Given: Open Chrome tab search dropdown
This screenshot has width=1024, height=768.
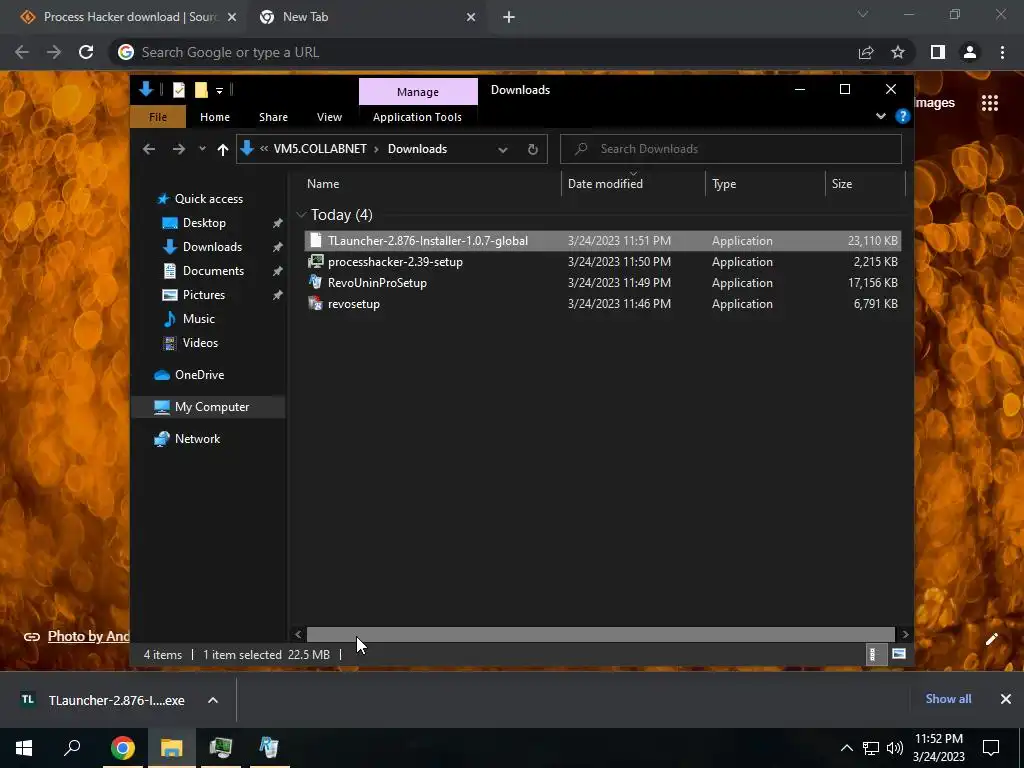Looking at the screenshot, I should pos(863,14).
